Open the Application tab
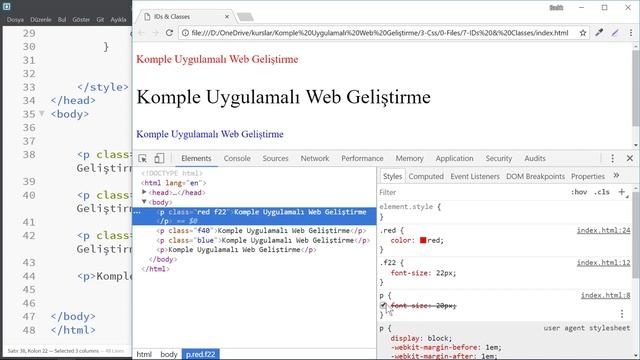 [x=454, y=158]
